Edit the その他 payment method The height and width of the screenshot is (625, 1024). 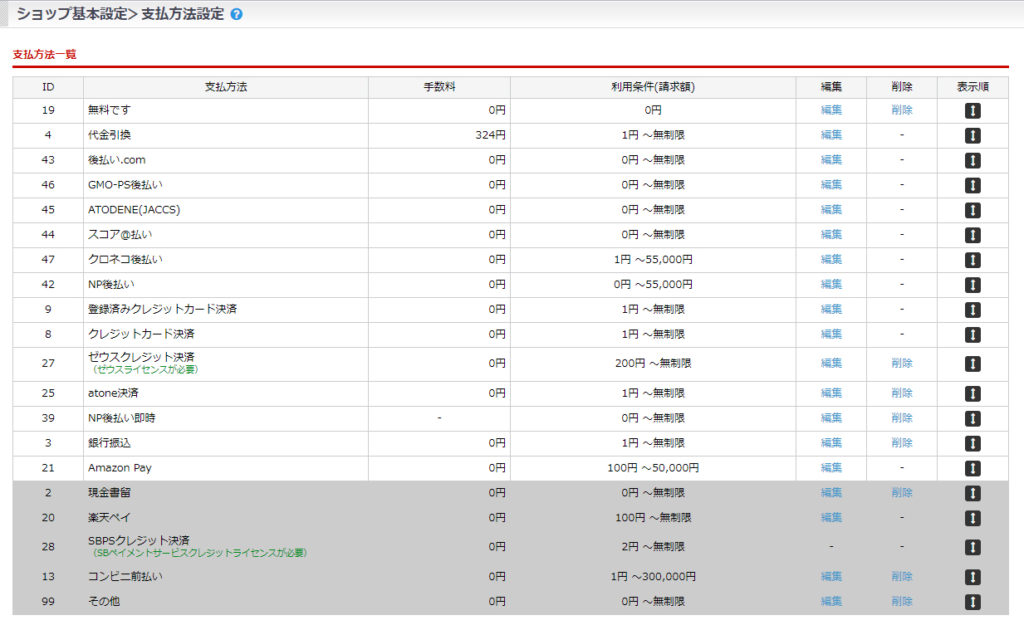click(x=831, y=601)
